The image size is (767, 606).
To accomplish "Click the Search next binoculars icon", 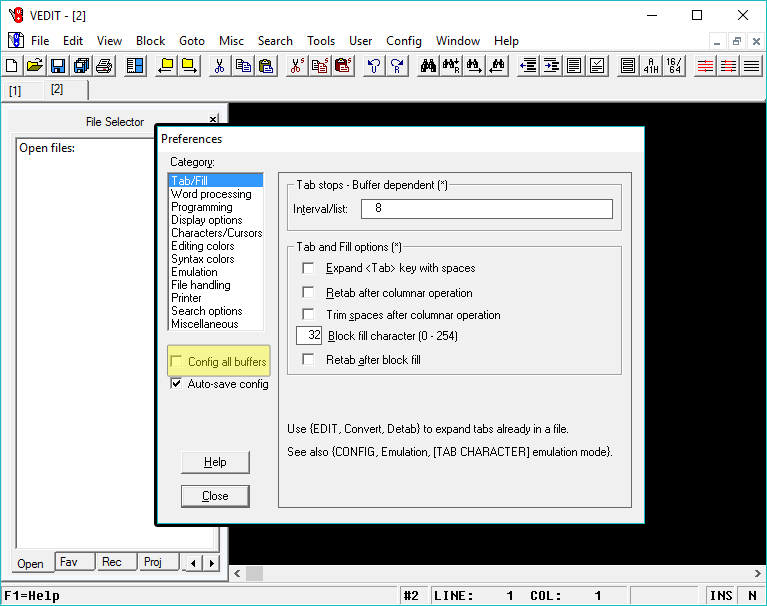I will coord(474,66).
